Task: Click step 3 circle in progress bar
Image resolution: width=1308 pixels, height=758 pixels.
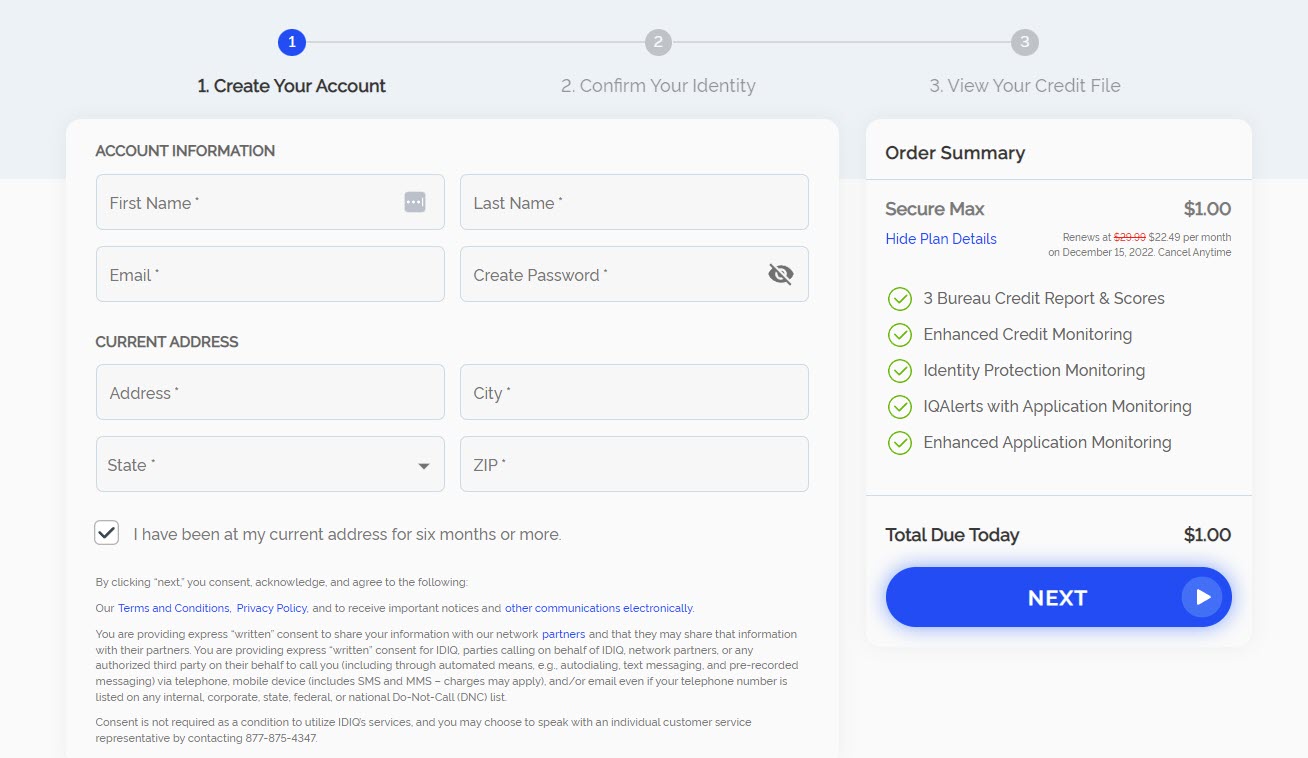Action: click(1025, 42)
